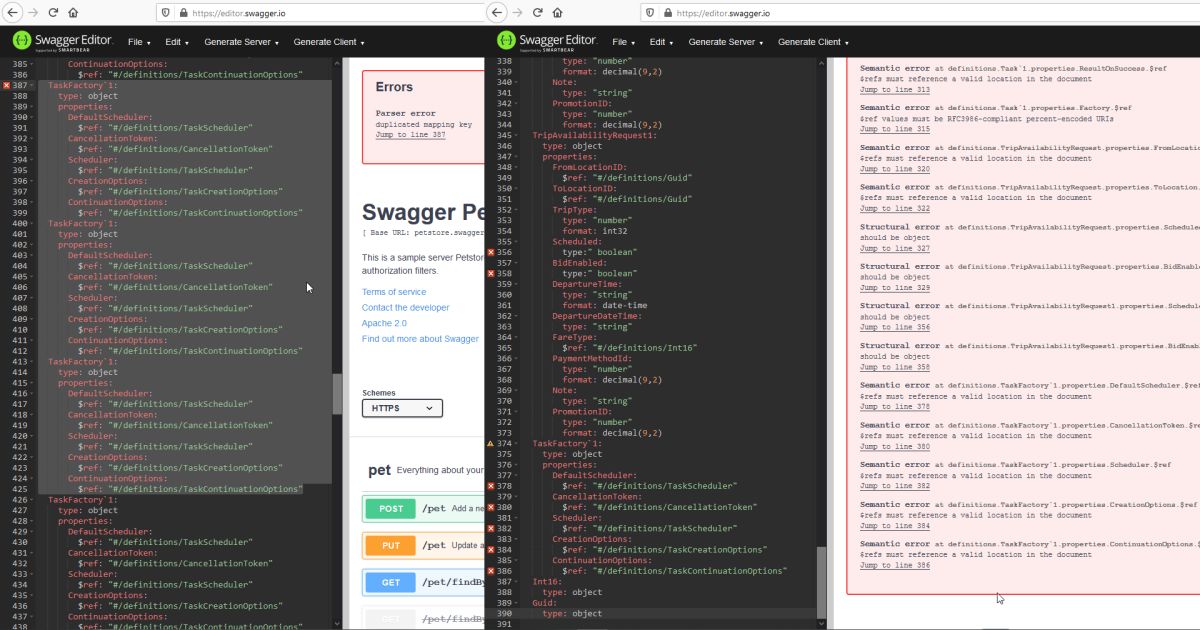
Task: Click Jump to line 313 link
Action: point(894,90)
